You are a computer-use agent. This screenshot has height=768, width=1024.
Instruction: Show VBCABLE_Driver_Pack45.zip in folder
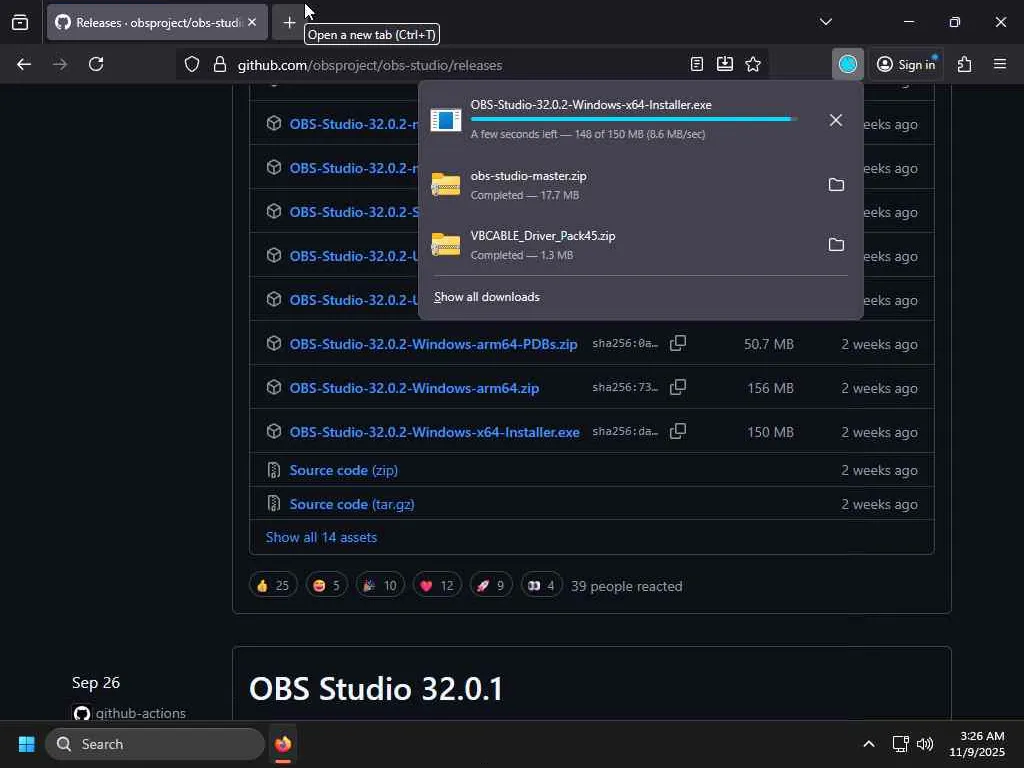pyautogui.click(x=836, y=245)
